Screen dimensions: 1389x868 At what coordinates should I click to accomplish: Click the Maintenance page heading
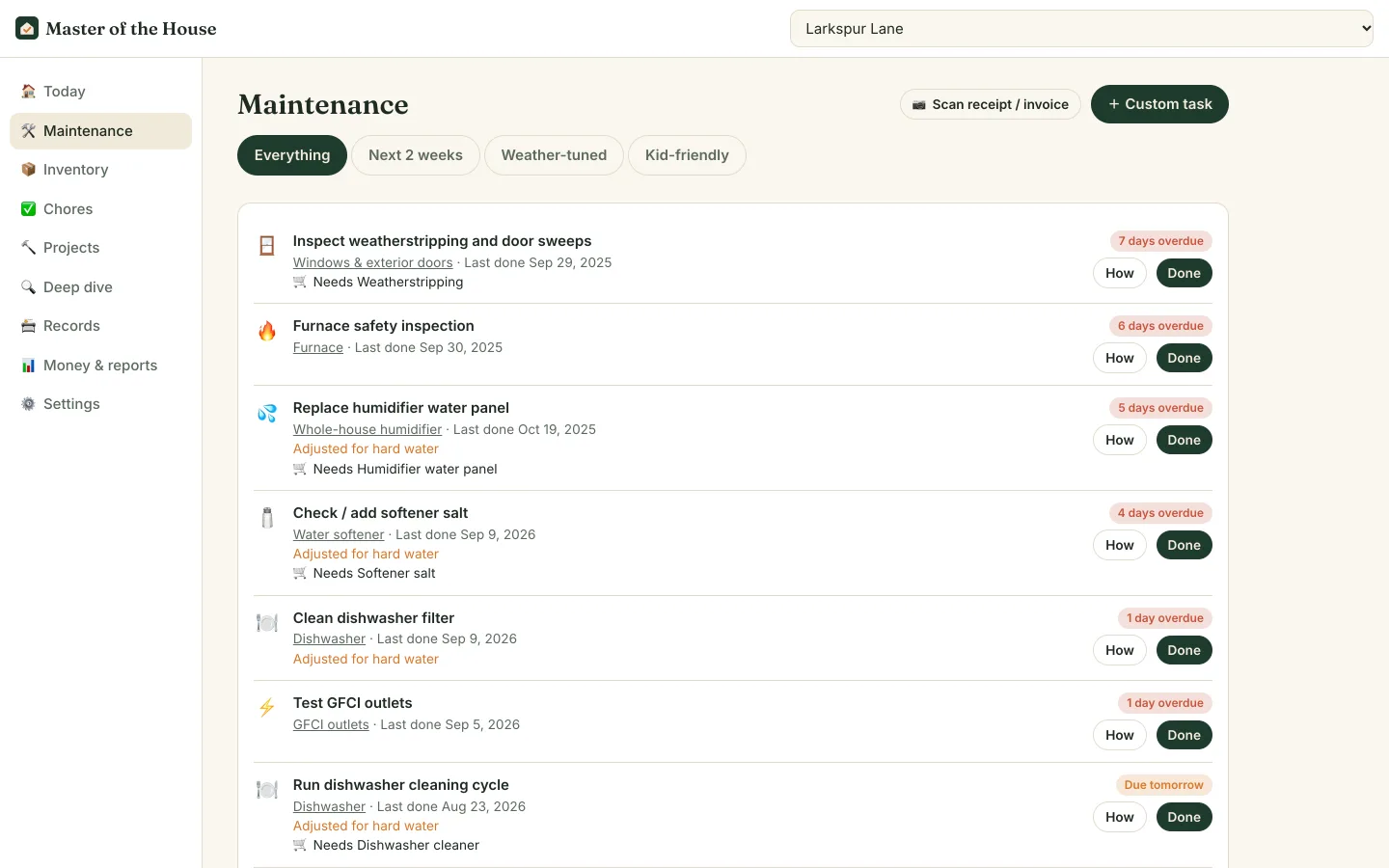(323, 104)
